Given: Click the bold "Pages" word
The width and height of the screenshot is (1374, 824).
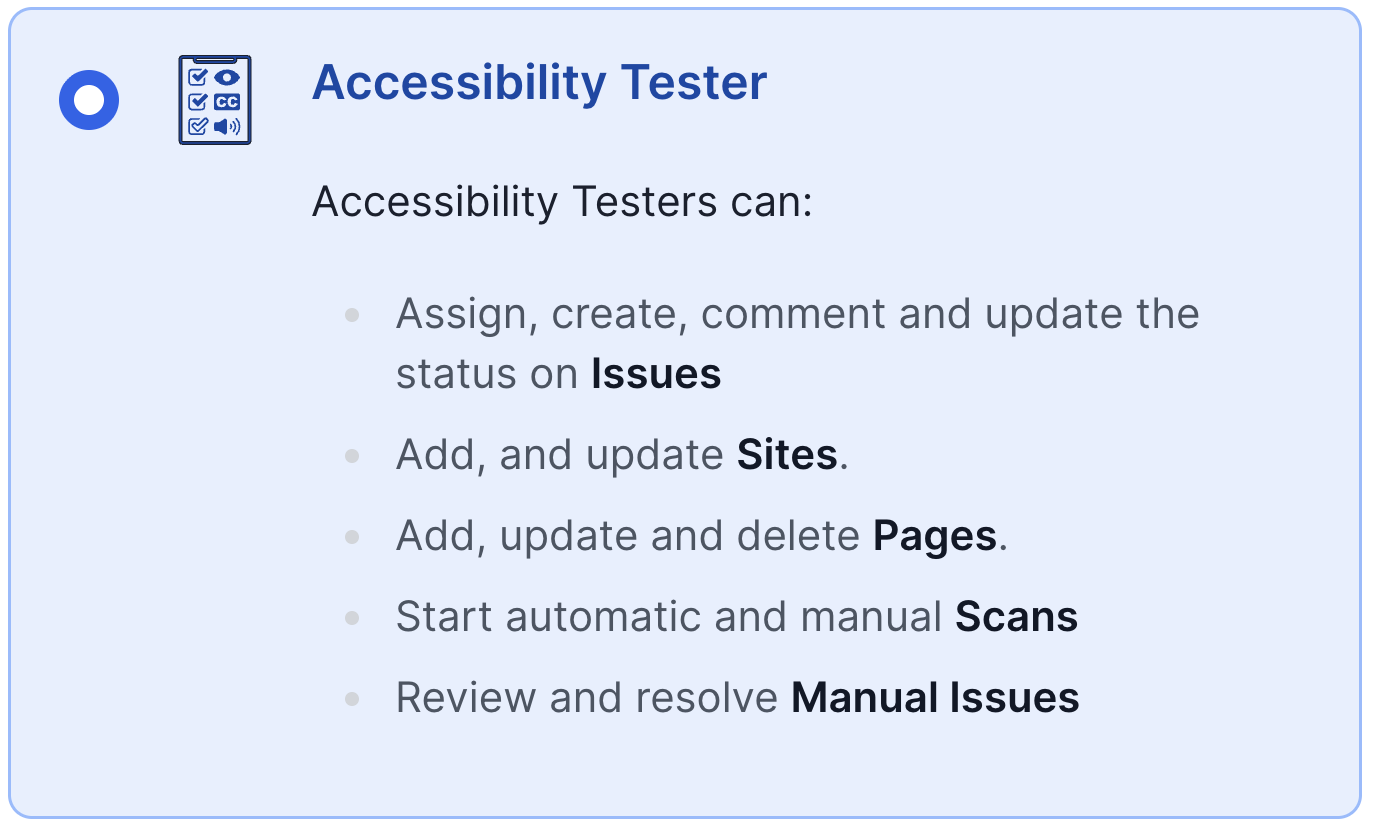Looking at the screenshot, I should point(935,536).
